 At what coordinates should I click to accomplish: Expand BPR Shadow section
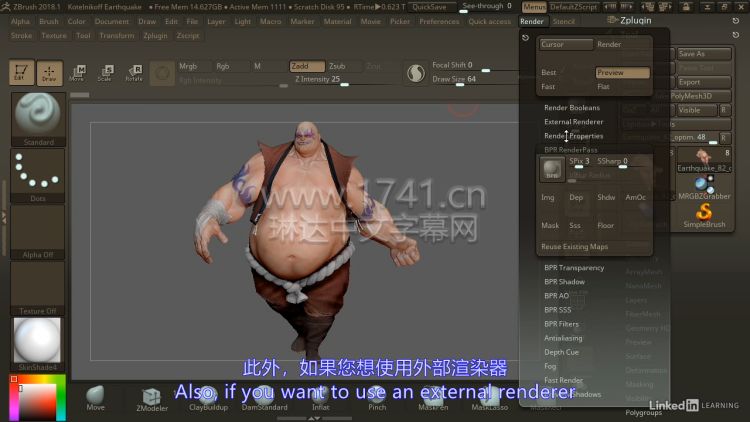(x=564, y=281)
